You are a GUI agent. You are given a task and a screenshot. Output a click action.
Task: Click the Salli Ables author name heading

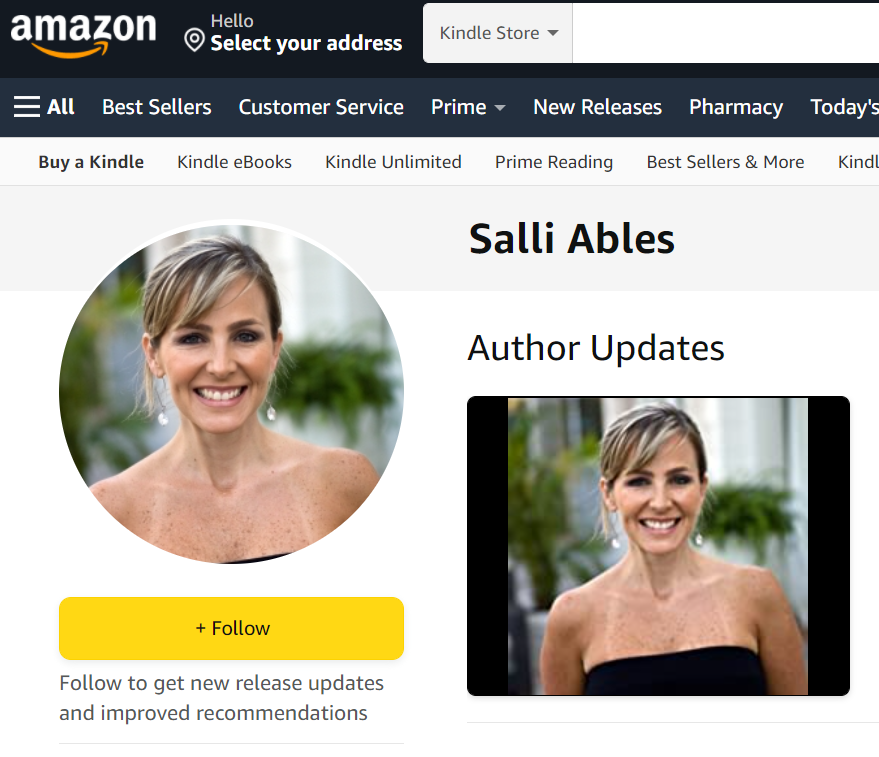point(572,239)
